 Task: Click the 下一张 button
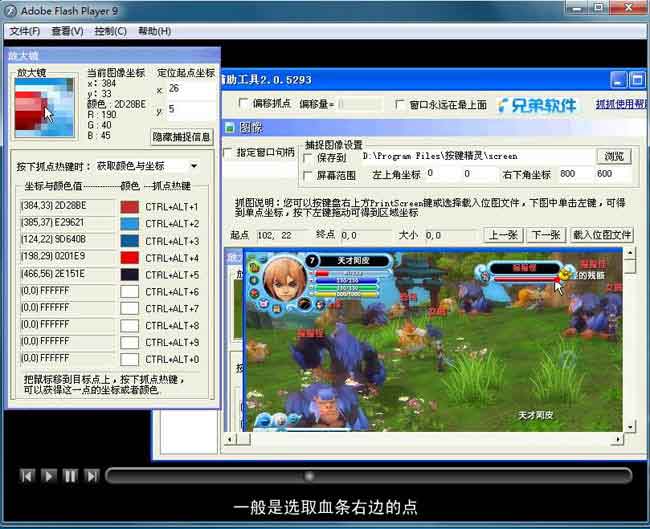(546, 235)
